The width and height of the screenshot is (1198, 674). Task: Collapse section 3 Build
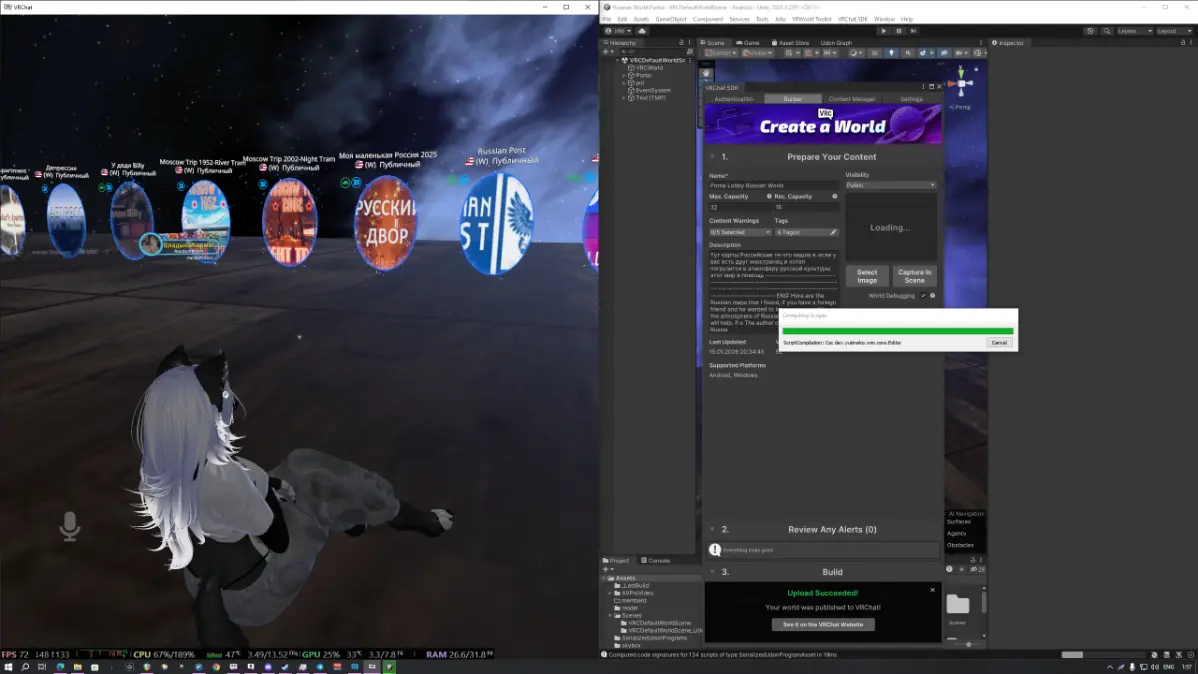click(712, 572)
